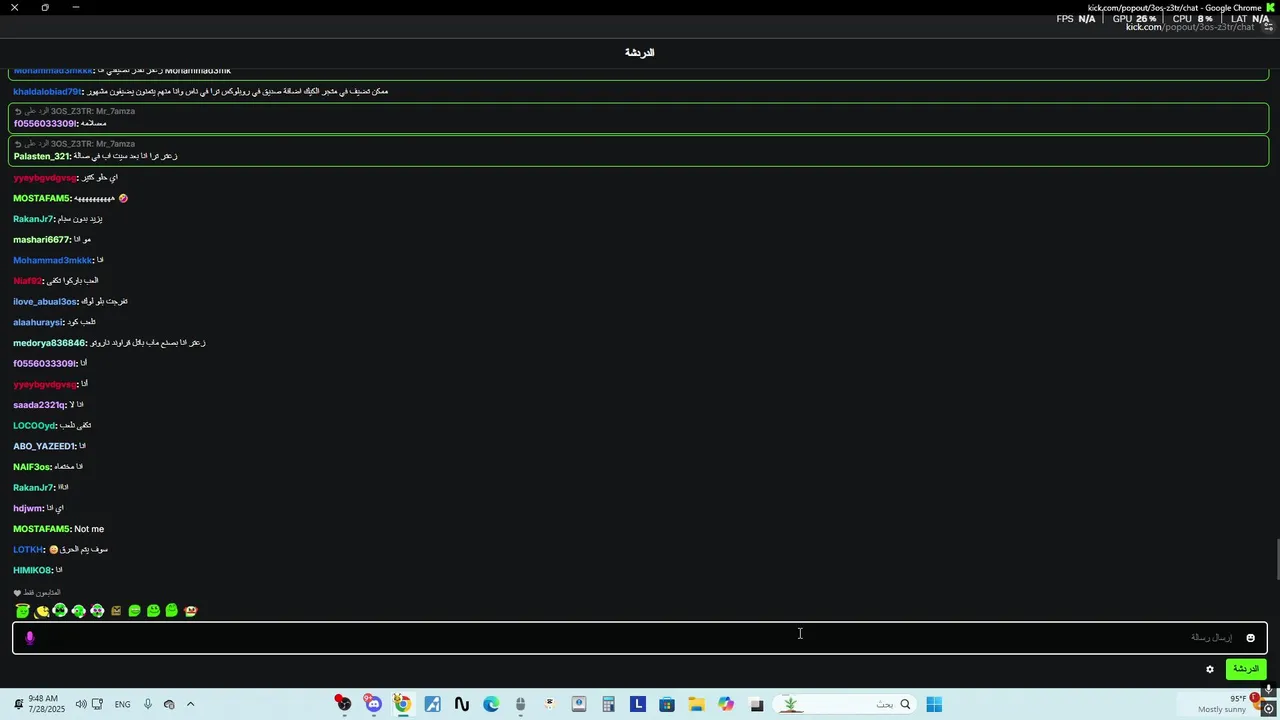Image resolution: width=1280 pixels, height=720 pixels.
Task: Click the network display icon in tray
Action: 97,704
